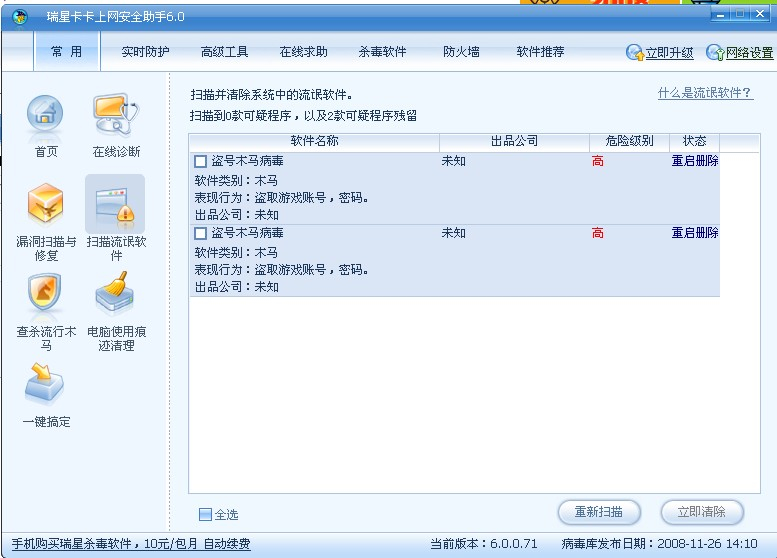Select the second row's 未知 company cell
This screenshot has height=558, width=777.
click(x=453, y=233)
